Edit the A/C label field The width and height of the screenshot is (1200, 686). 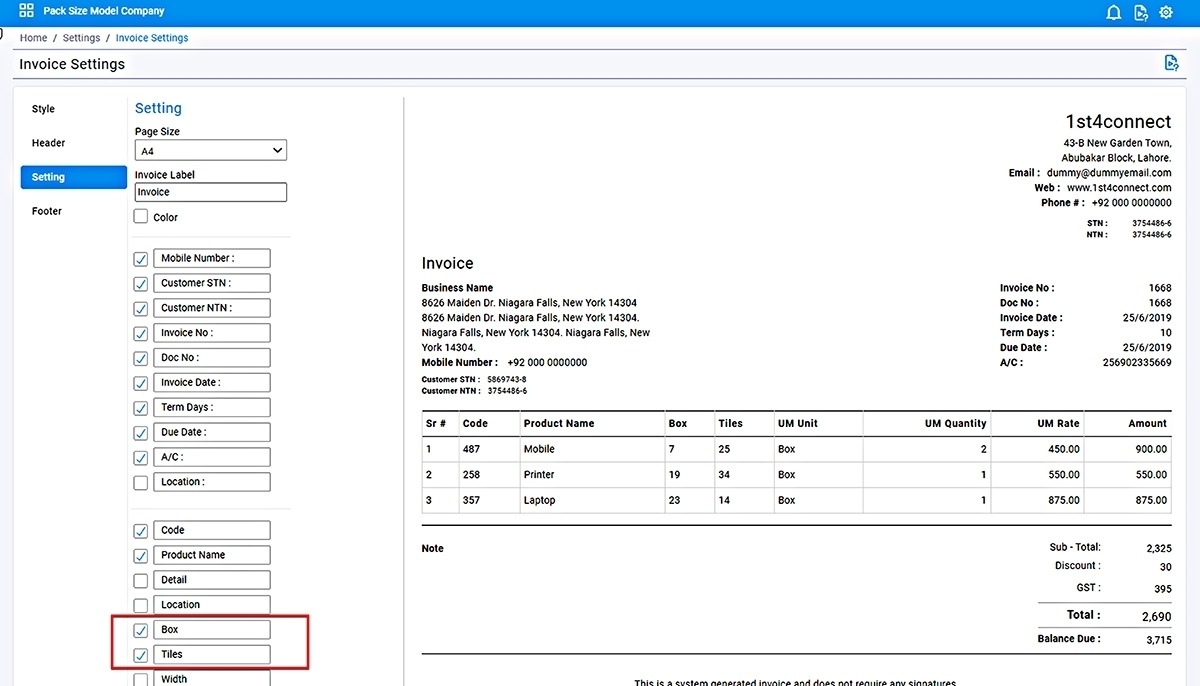212,457
